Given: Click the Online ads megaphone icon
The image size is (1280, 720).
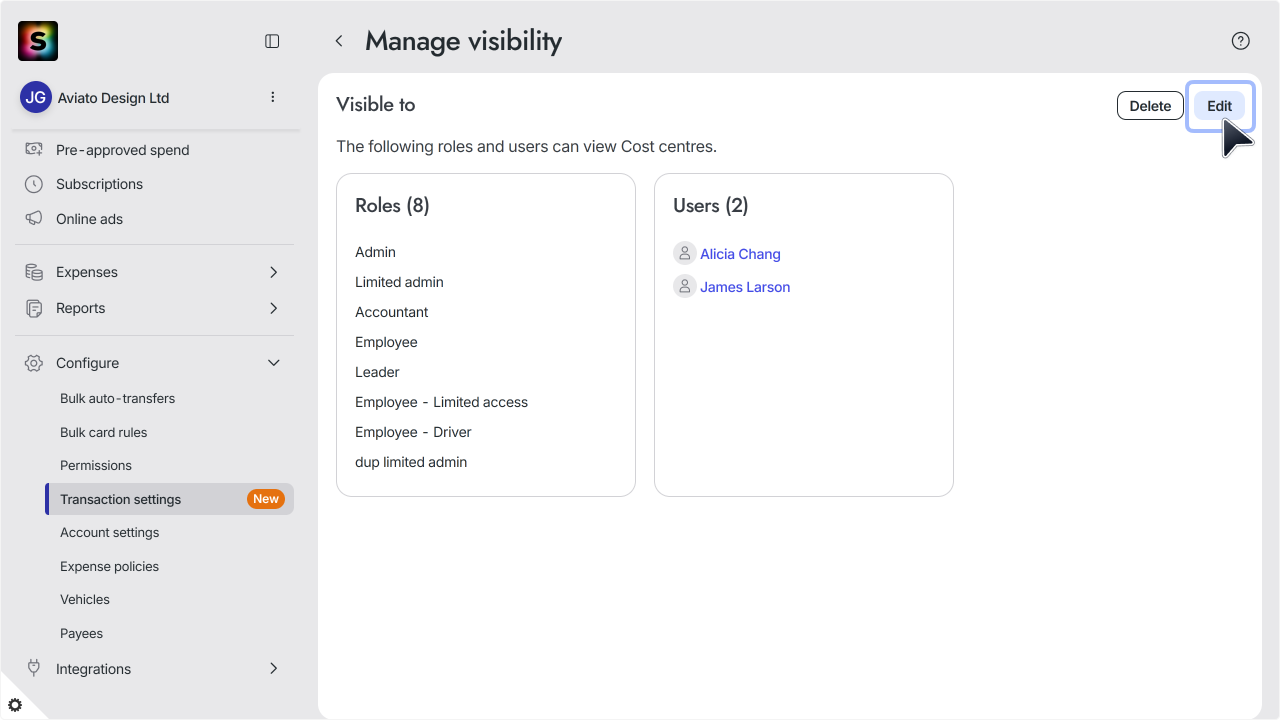Looking at the screenshot, I should click(34, 218).
